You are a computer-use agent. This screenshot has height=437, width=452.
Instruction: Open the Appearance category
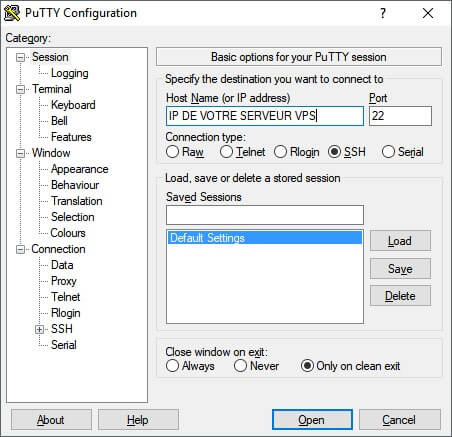(80, 169)
